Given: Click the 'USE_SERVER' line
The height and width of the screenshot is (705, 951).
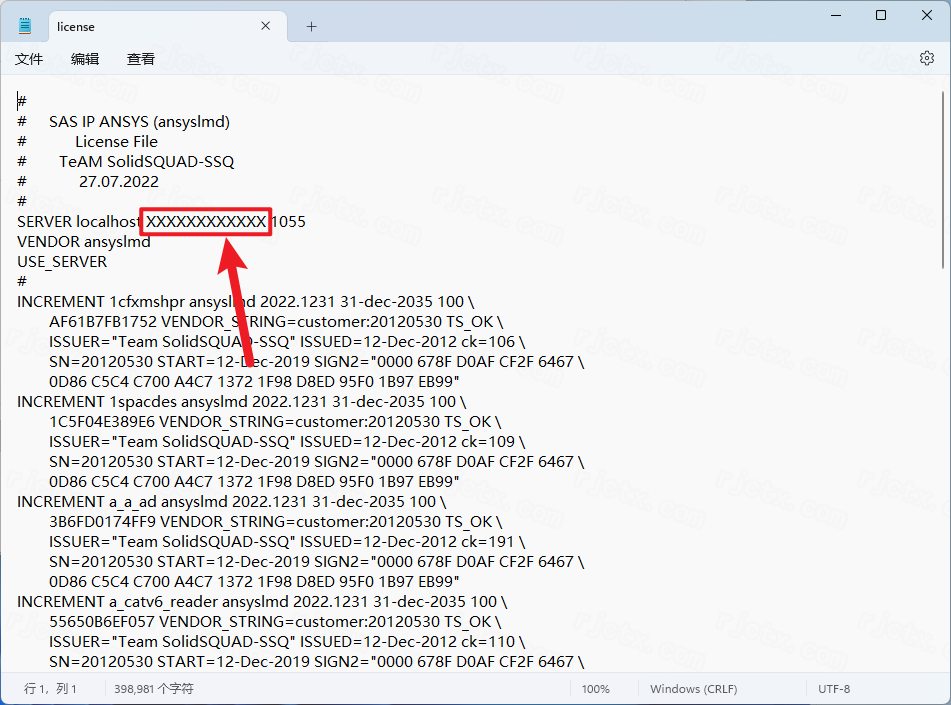Looking at the screenshot, I should pyautogui.click(x=62, y=261).
